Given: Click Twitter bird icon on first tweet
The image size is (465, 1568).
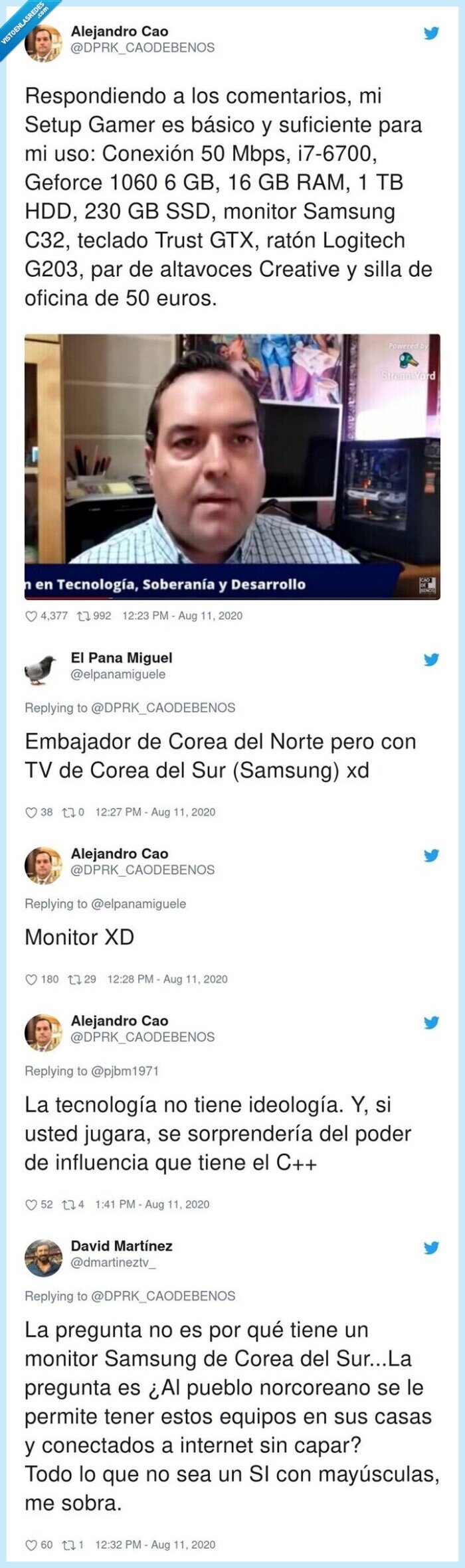Looking at the screenshot, I should point(432,33).
